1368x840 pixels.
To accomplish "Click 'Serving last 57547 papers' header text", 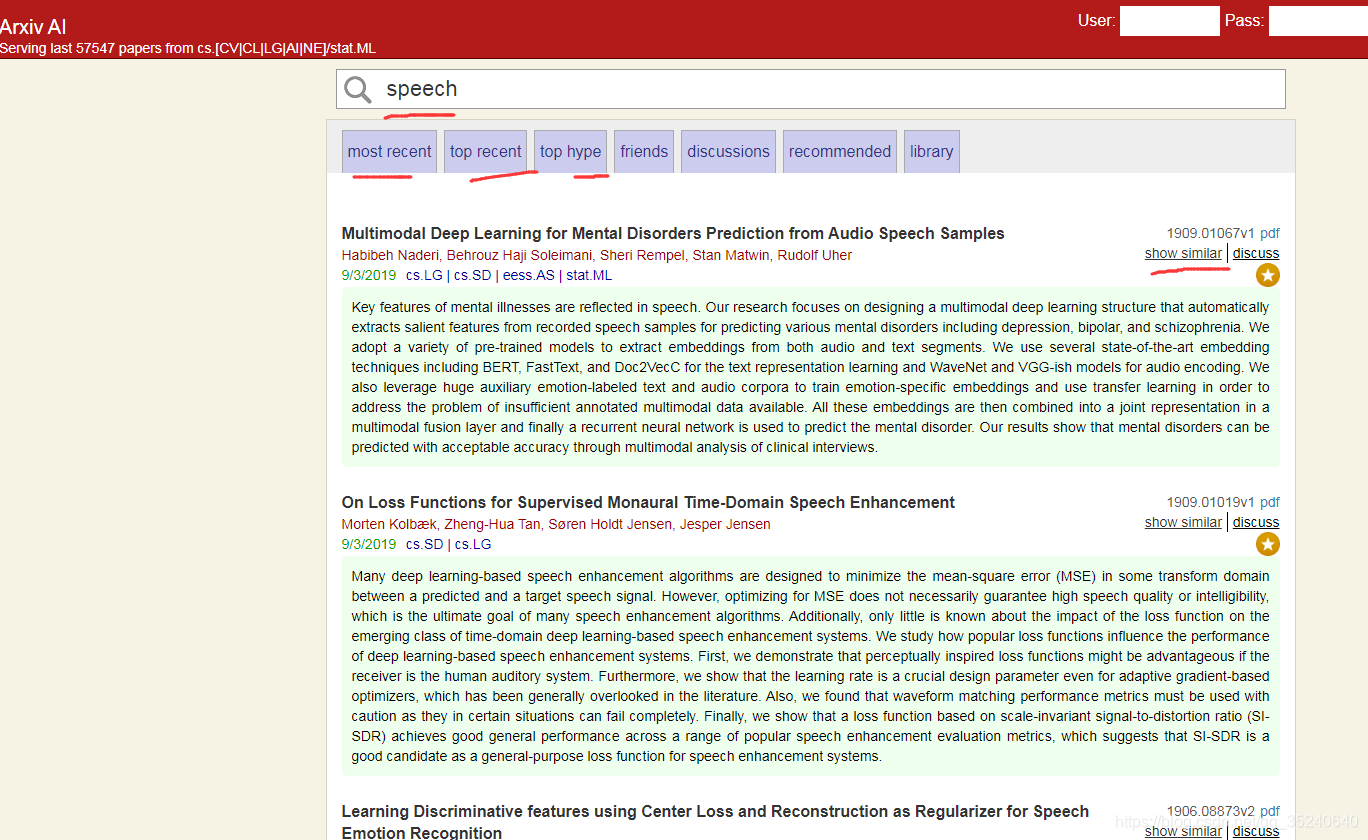I will (x=188, y=48).
